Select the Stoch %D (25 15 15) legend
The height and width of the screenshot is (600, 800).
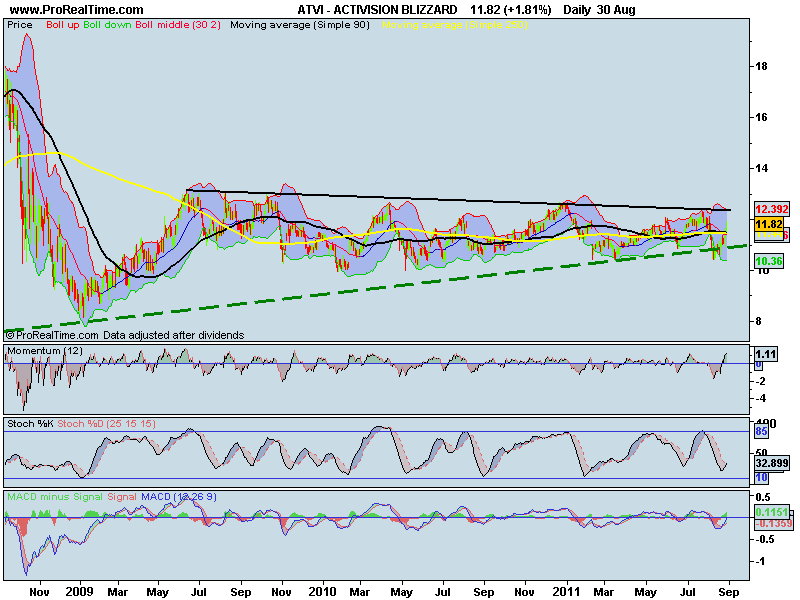(106, 423)
